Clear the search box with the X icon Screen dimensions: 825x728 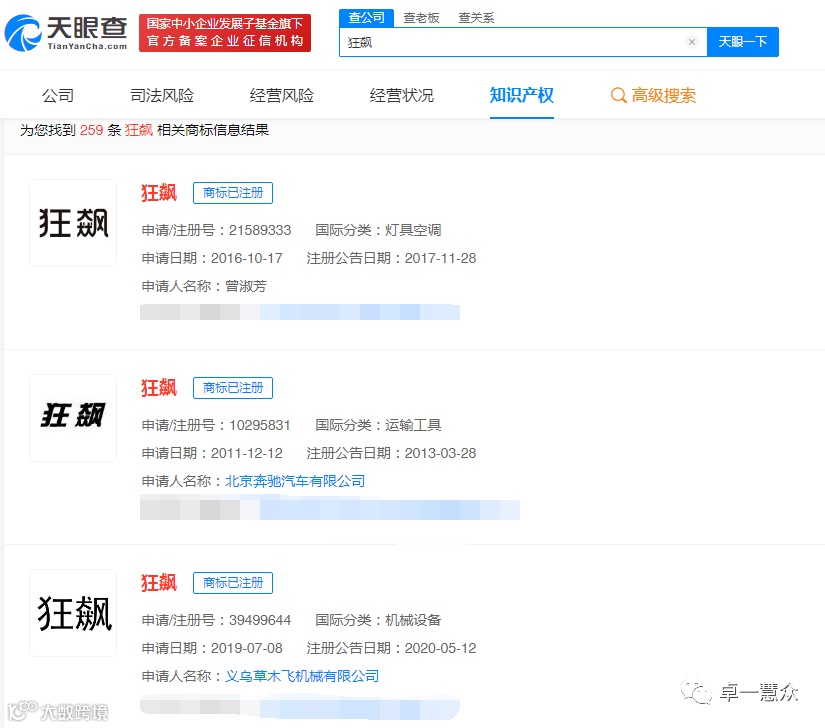pos(692,42)
